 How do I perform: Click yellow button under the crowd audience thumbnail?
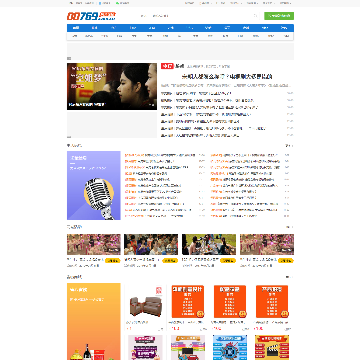pos(170,261)
